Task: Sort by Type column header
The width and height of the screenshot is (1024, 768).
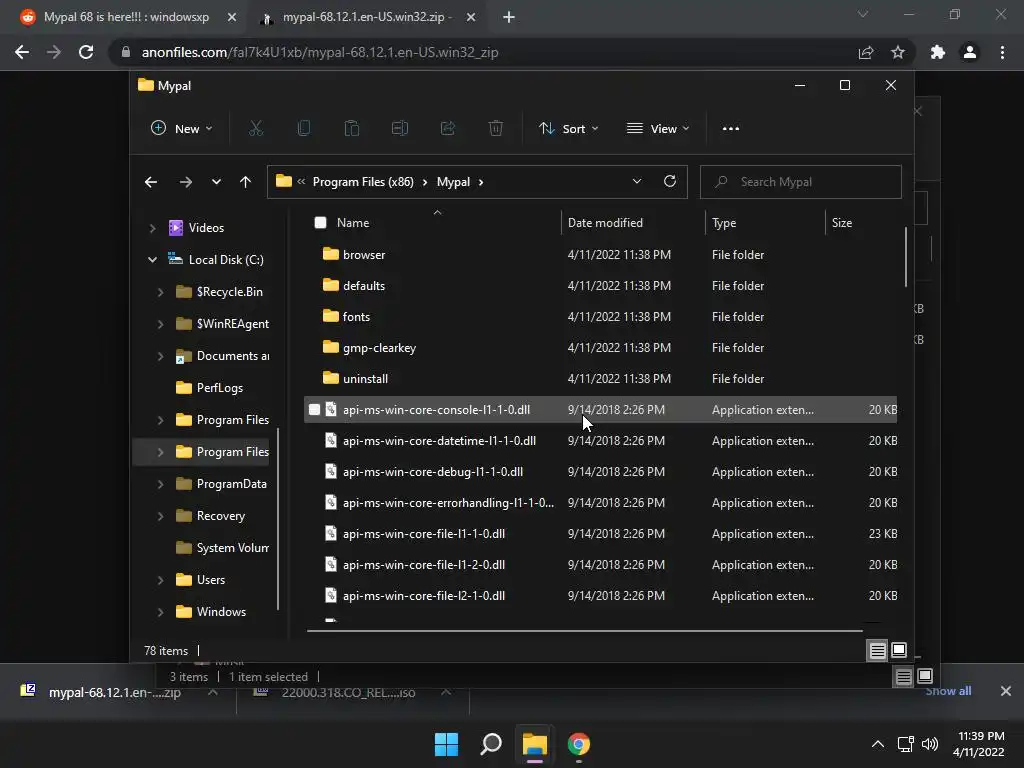Action: tap(724, 223)
